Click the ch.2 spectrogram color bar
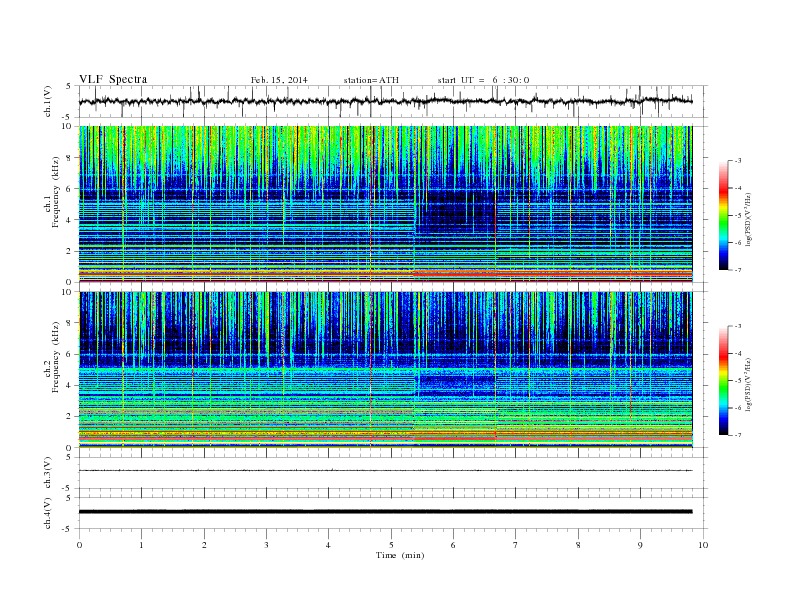Screen dimensions: 792x612 [724, 381]
